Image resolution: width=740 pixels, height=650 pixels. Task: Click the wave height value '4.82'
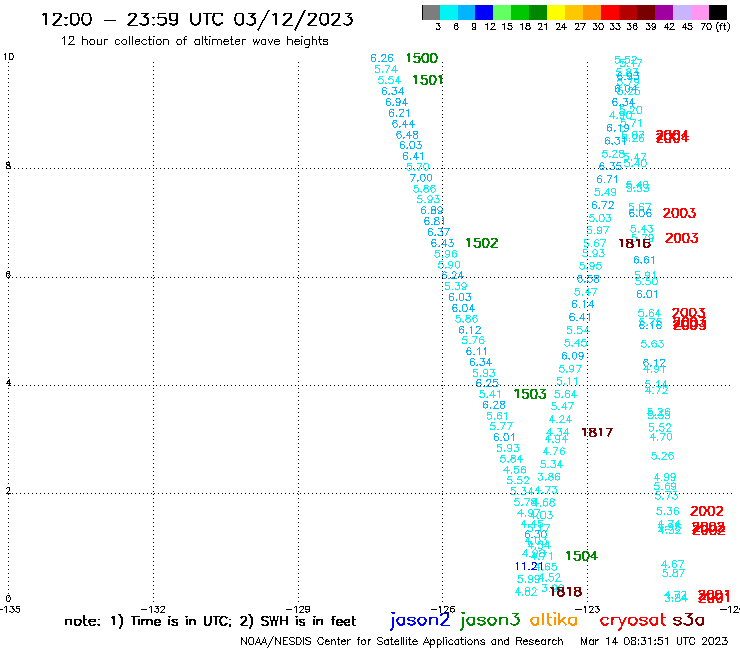click(526, 591)
